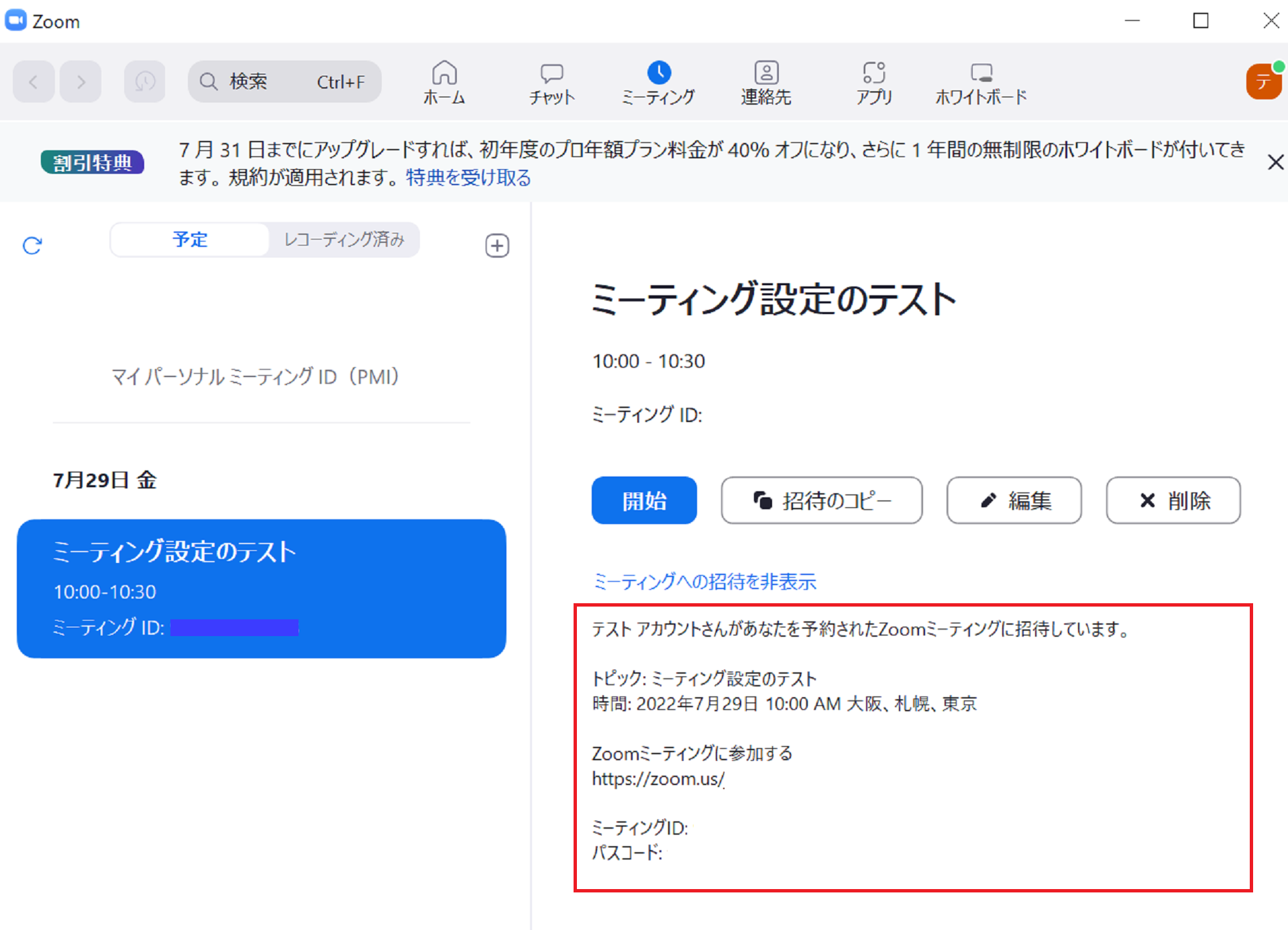Click the refresh meetings icon
The width and height of the screenshot is (1288, 930).
32,246
